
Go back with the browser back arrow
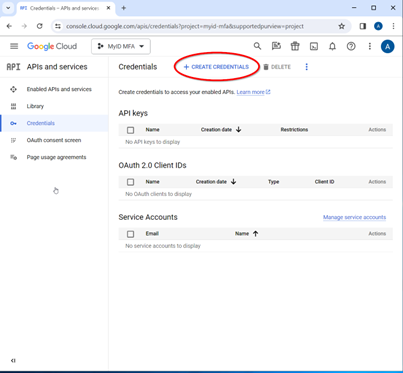click(x=9, y=26)
